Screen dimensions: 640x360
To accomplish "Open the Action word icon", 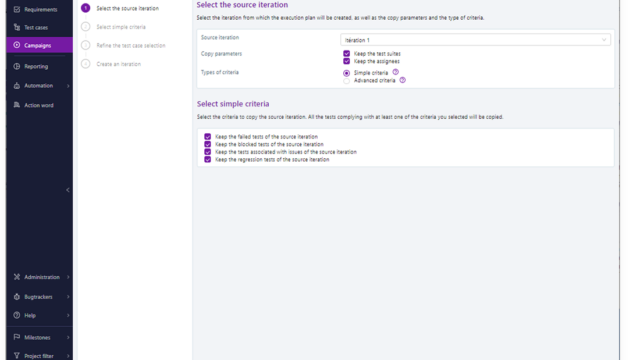I will (17, 105).
